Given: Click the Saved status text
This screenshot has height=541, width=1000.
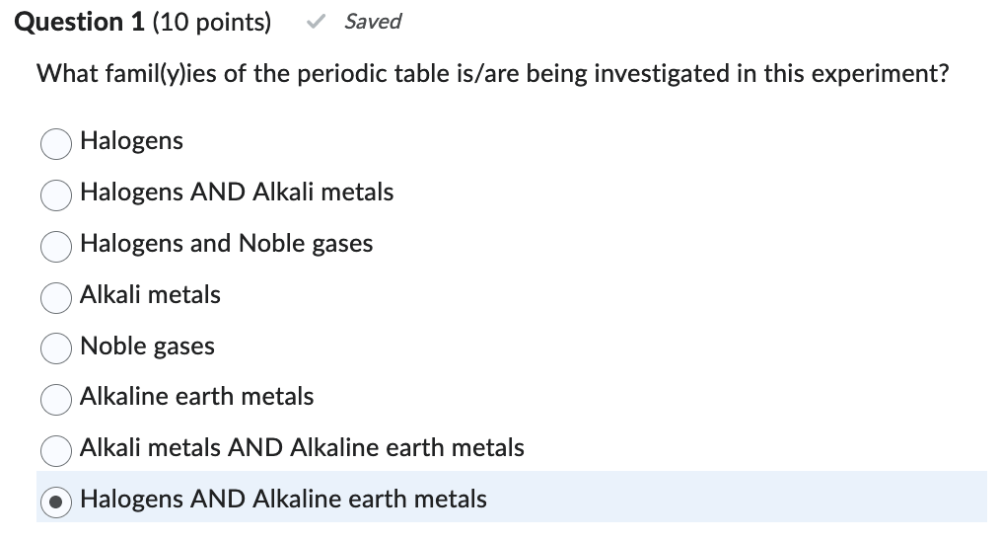Looking at the screenshot, I should 372,22.
